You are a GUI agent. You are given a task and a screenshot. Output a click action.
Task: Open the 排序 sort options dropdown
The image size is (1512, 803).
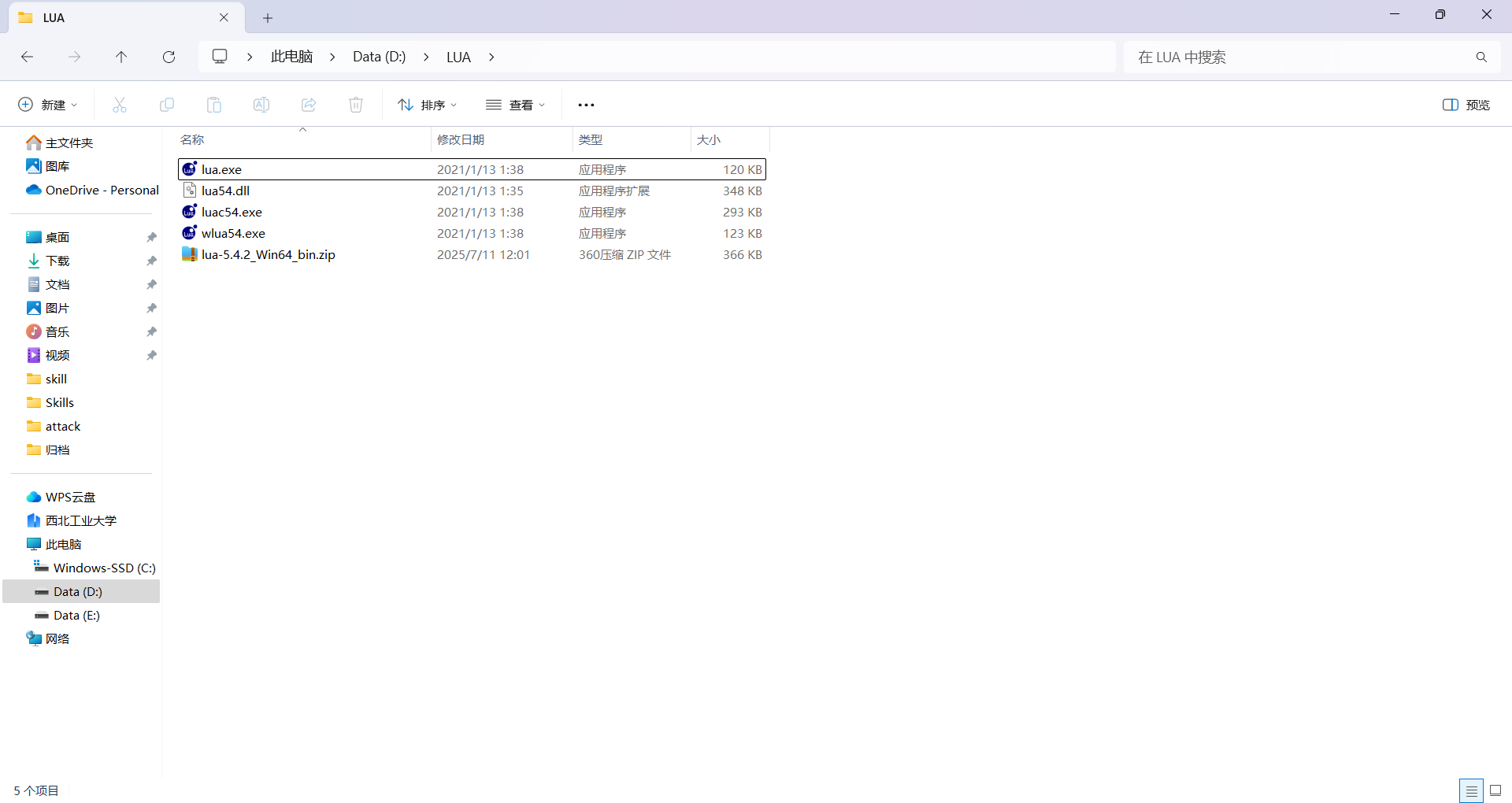click(x=428, y=104)
